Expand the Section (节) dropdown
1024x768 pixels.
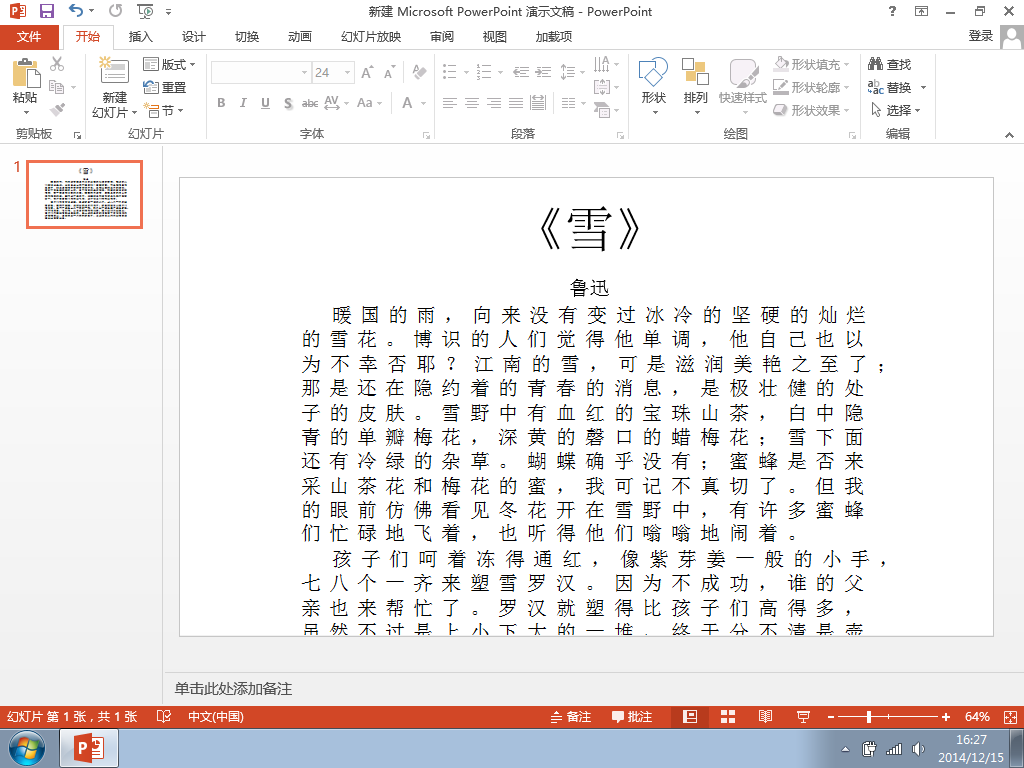(163, 110)
